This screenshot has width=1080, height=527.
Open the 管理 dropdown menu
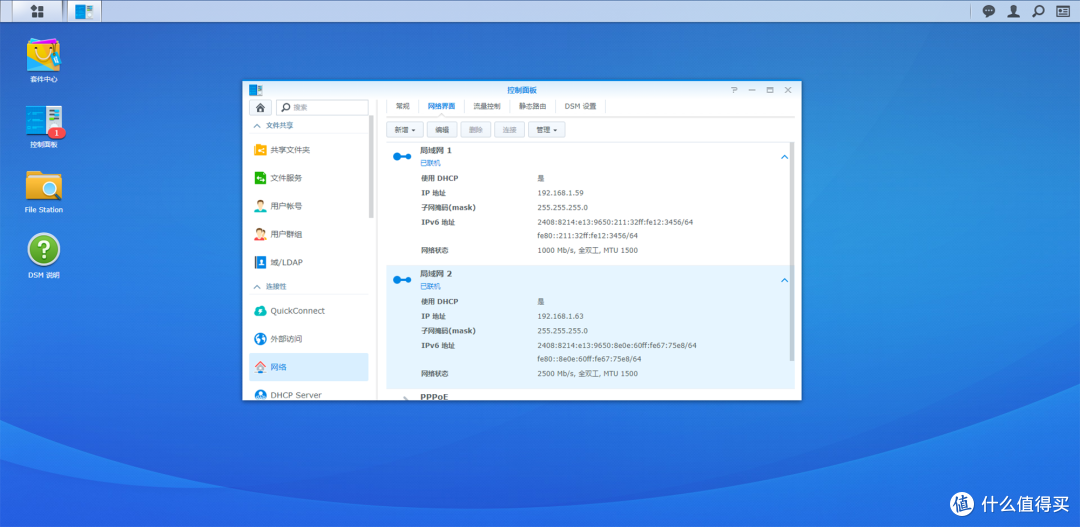click(x=547, y=130)
